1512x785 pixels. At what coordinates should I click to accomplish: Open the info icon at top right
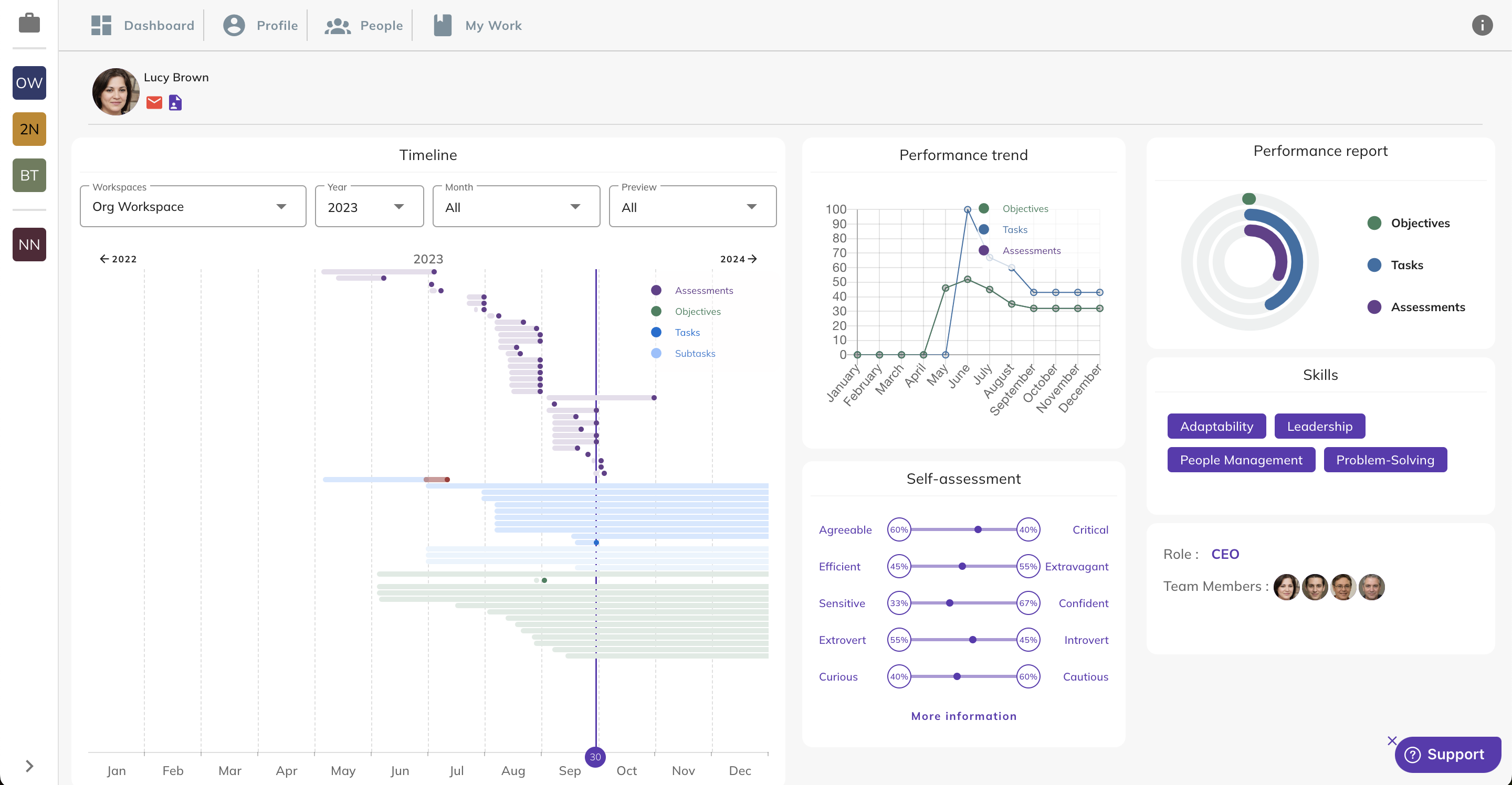pyautogui.click(x=1482, y=25)
